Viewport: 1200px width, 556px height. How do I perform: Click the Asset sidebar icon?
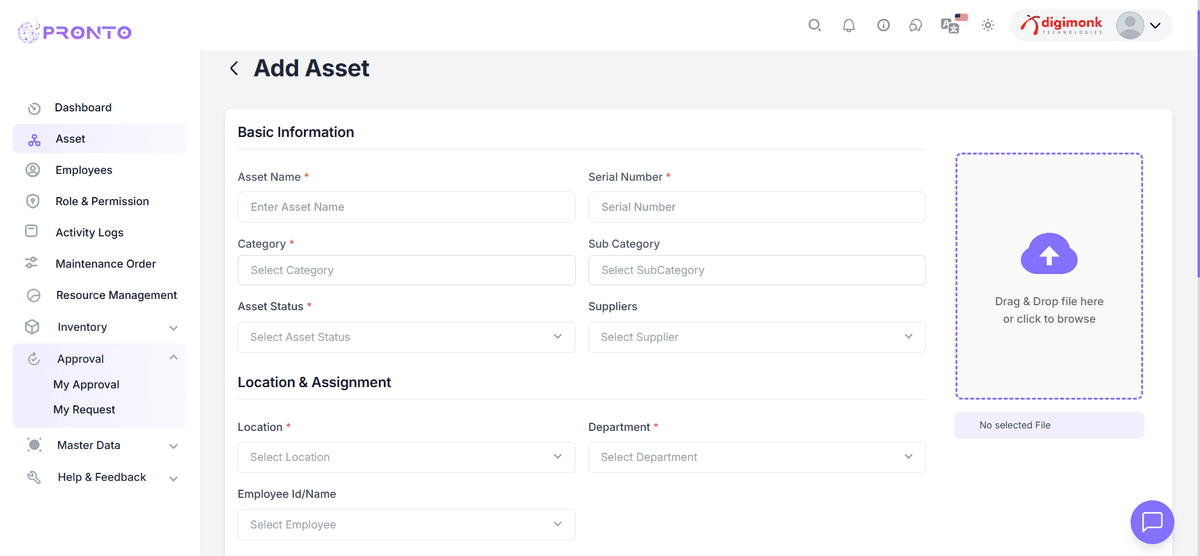pyautogui.click(x=34, y=140)
